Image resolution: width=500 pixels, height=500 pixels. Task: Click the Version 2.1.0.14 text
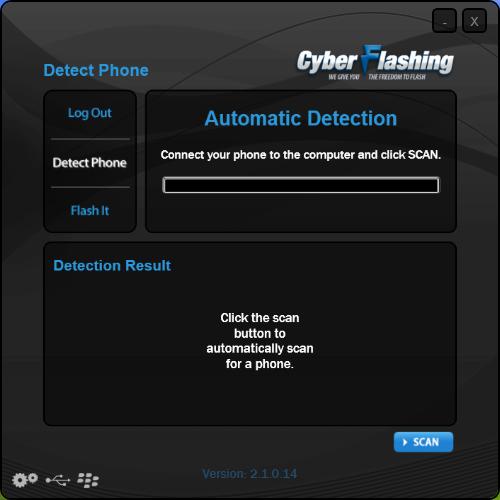pyautogui.click(x=249, y=474)
